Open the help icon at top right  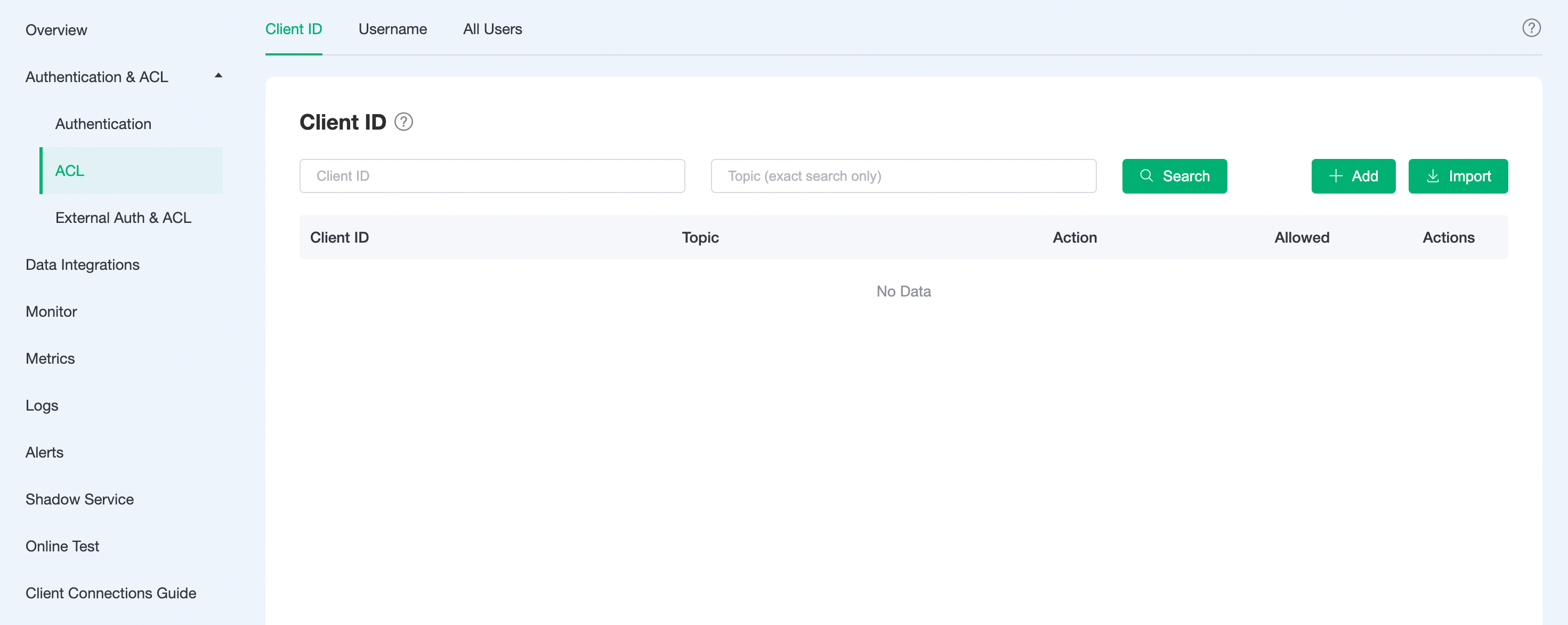tap(1531, 28)
